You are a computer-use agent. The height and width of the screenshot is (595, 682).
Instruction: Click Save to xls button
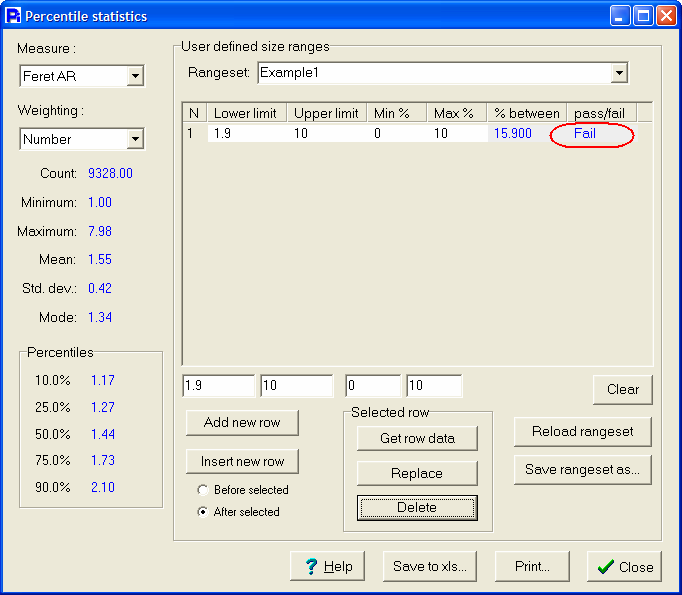[x=429, y=567]
